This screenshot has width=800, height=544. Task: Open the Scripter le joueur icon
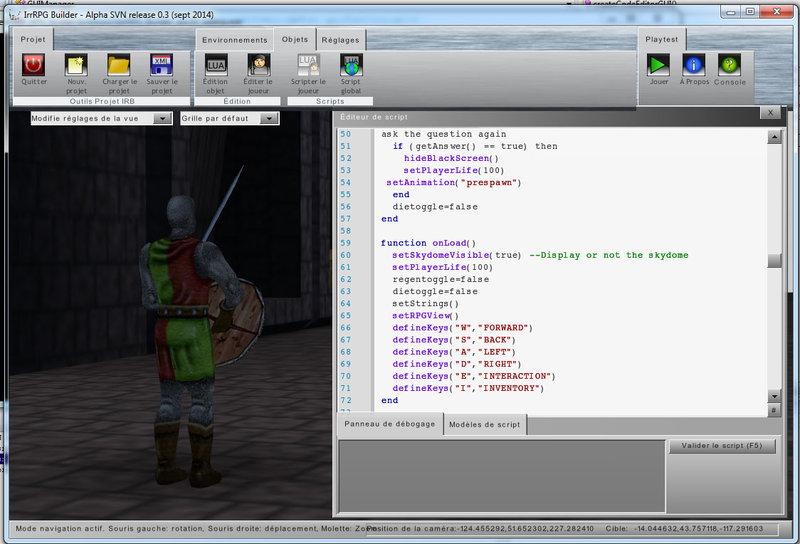tap(309, 66)
